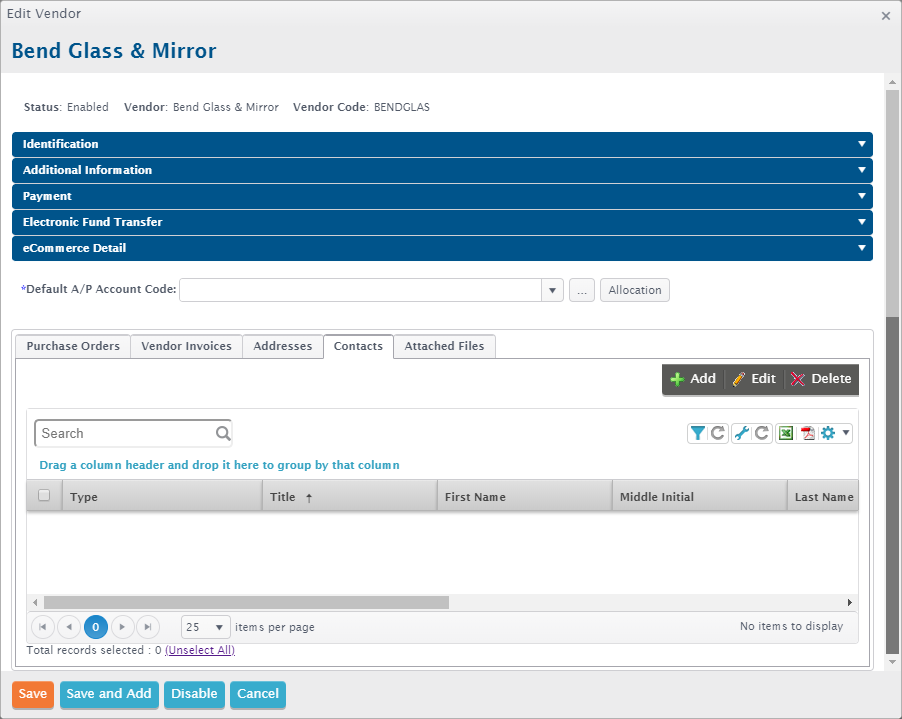Open the dropdown arrow next to the gear icon
Screen dimensions: 902x719
846,433
